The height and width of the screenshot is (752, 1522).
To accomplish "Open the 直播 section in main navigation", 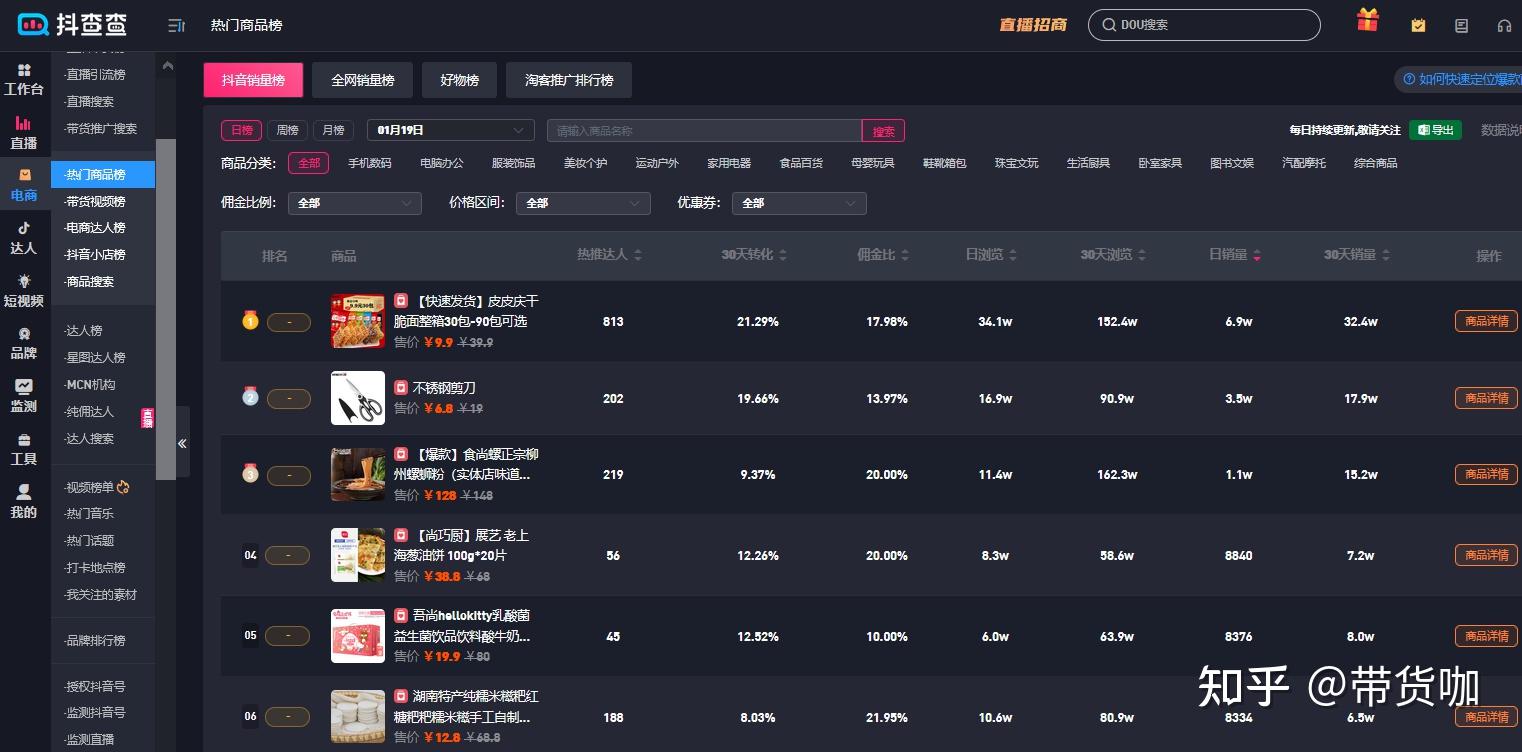I will coord(24,133).
